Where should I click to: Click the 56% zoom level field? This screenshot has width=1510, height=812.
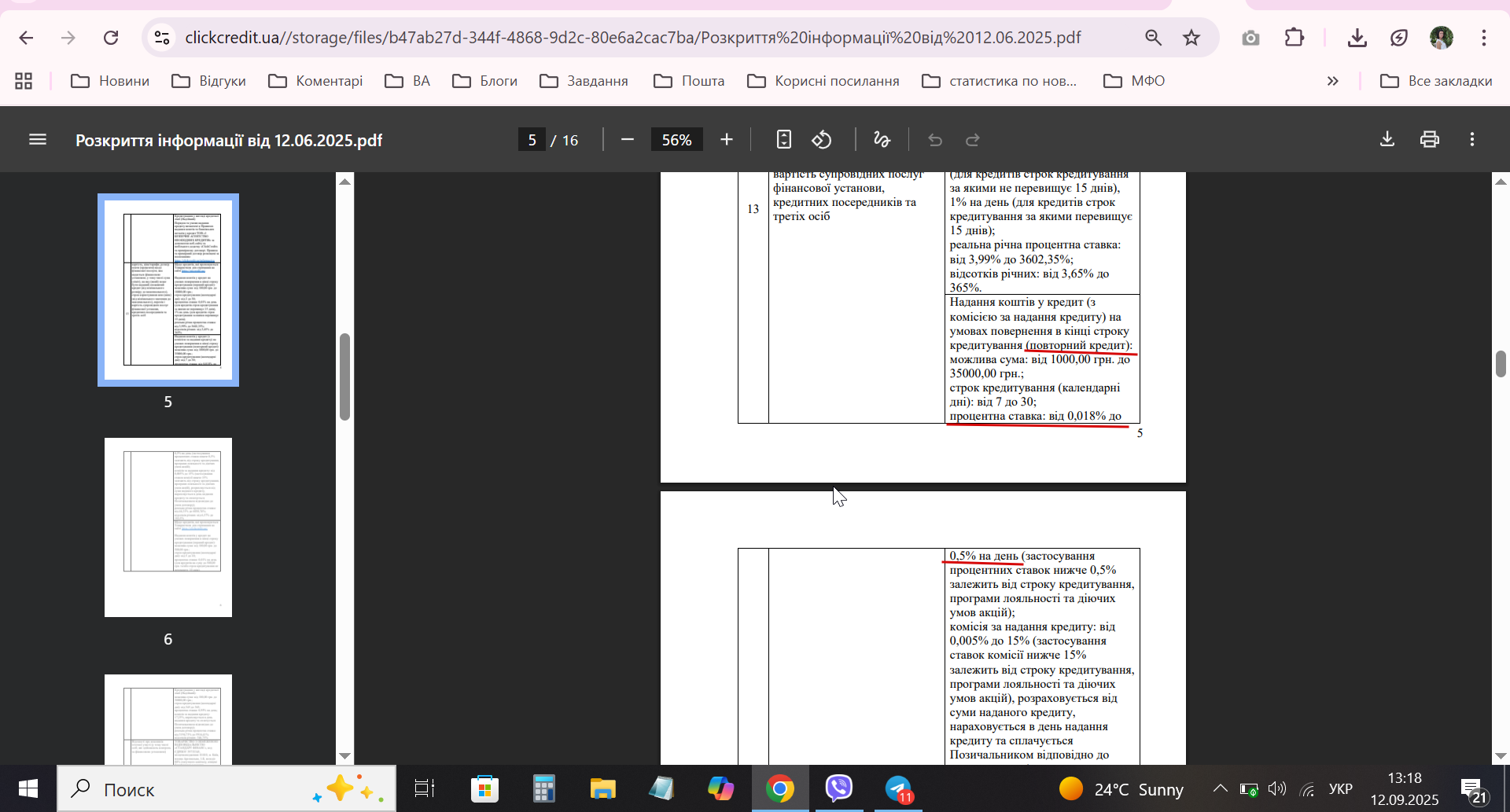pos(676,140)
